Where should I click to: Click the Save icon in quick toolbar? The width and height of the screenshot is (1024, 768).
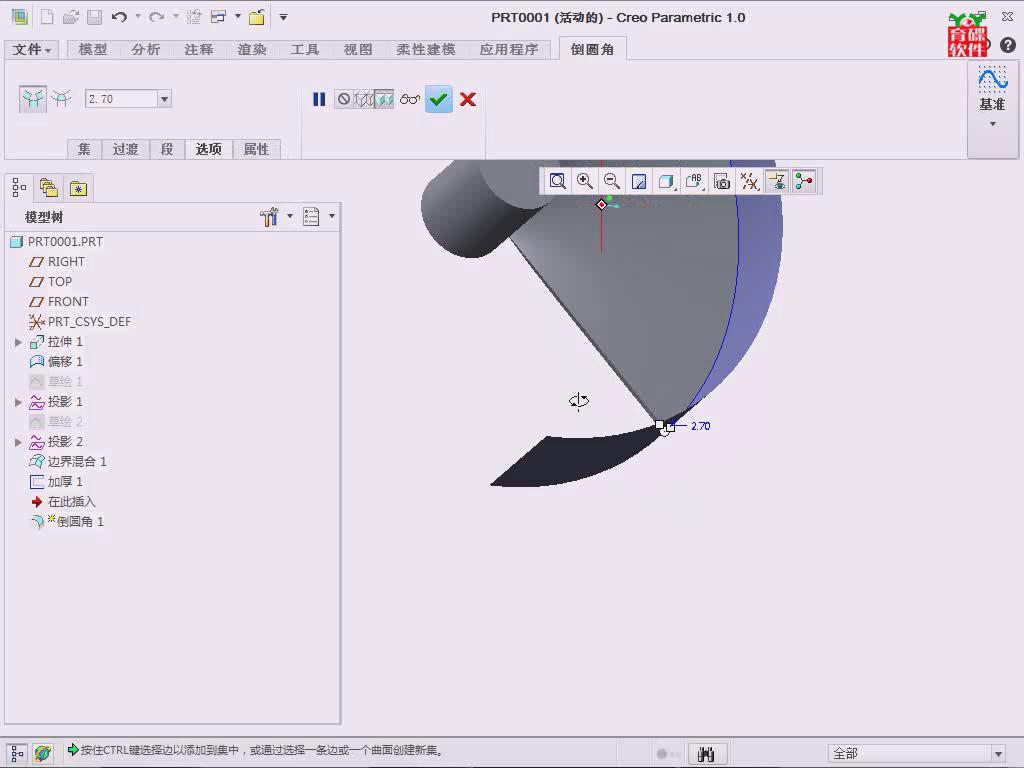click(95, 17)
